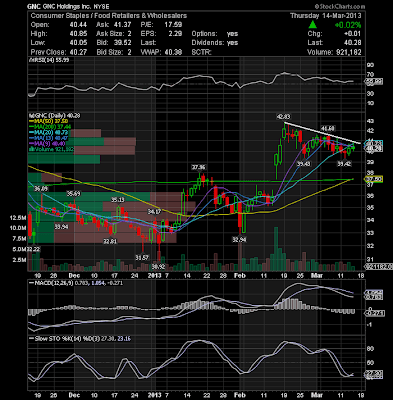Click the purple MA(9) legend entry

[48, 144]
